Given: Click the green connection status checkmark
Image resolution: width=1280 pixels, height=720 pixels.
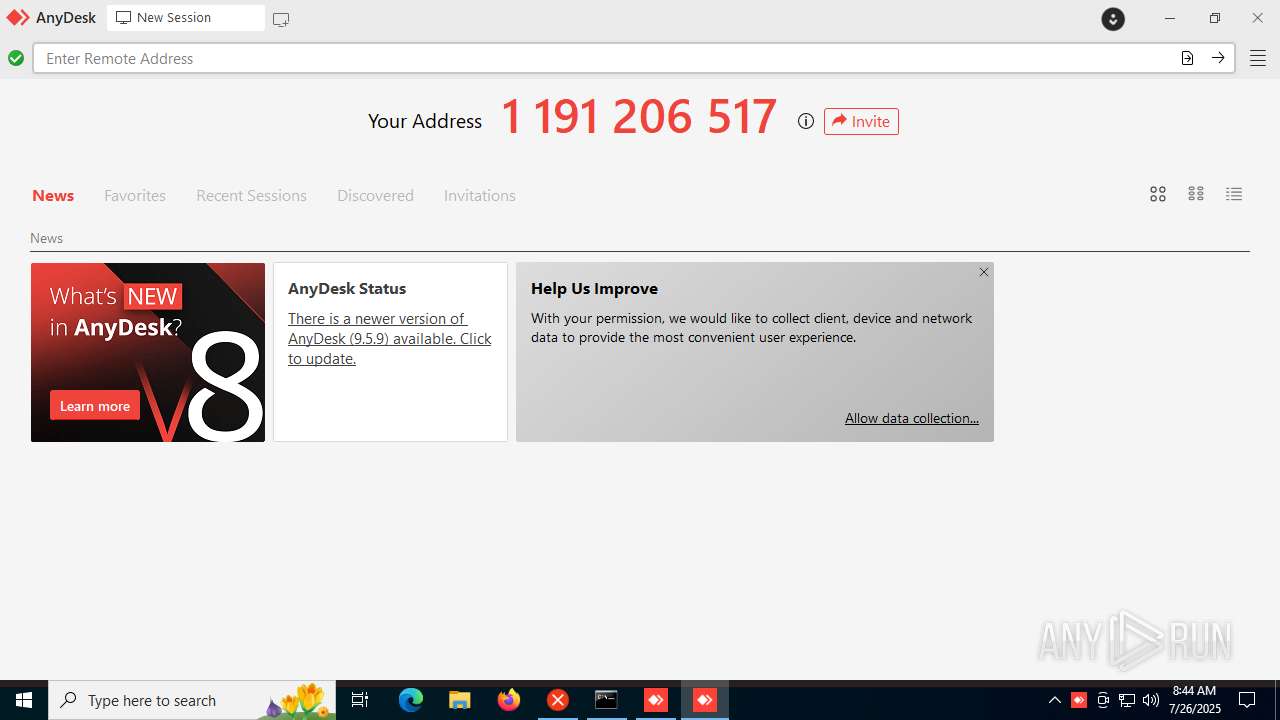Looking at the screenshot, I should click(16, 58).
